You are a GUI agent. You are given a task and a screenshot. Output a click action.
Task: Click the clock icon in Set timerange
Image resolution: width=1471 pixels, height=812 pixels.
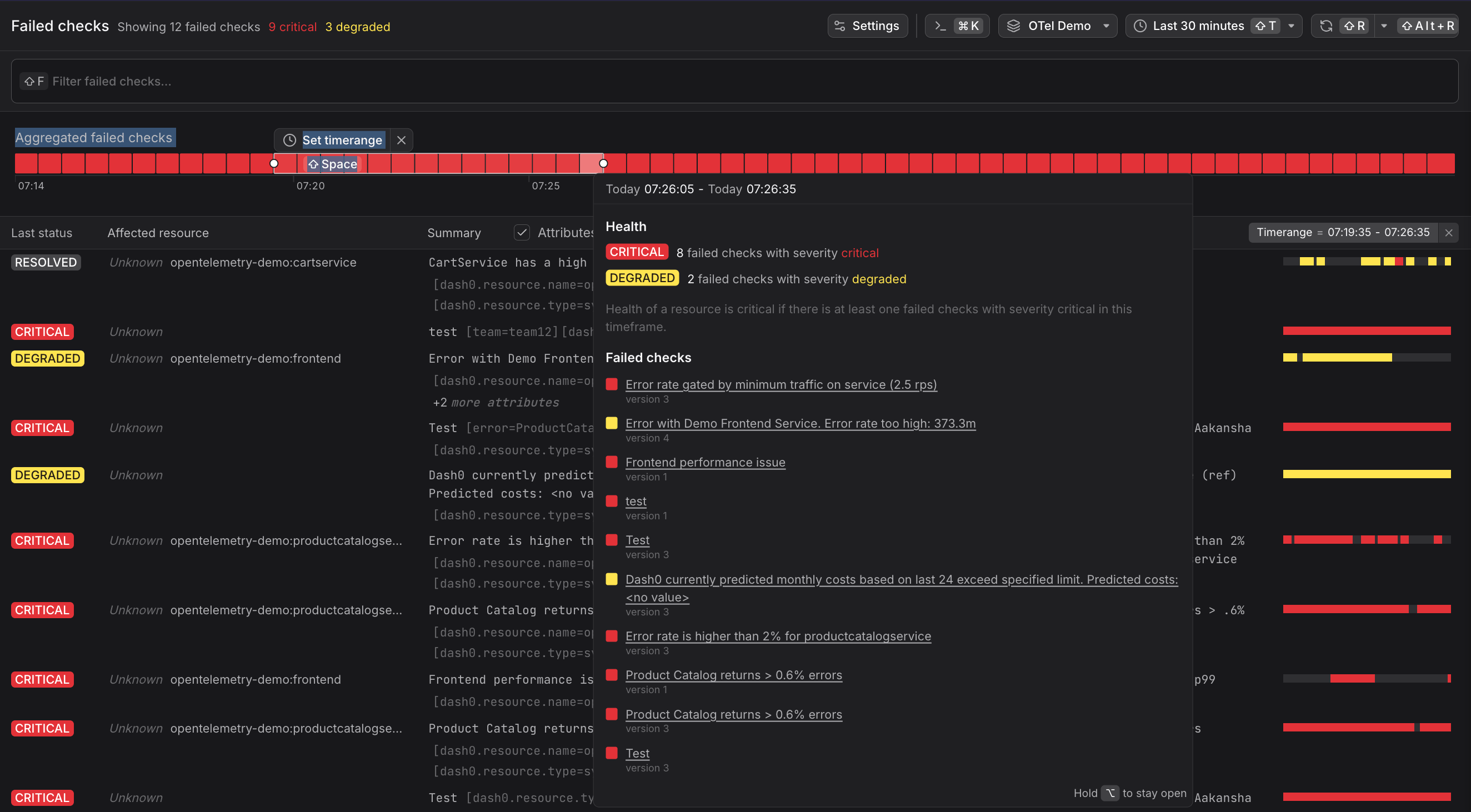click(x=289, y=140)
